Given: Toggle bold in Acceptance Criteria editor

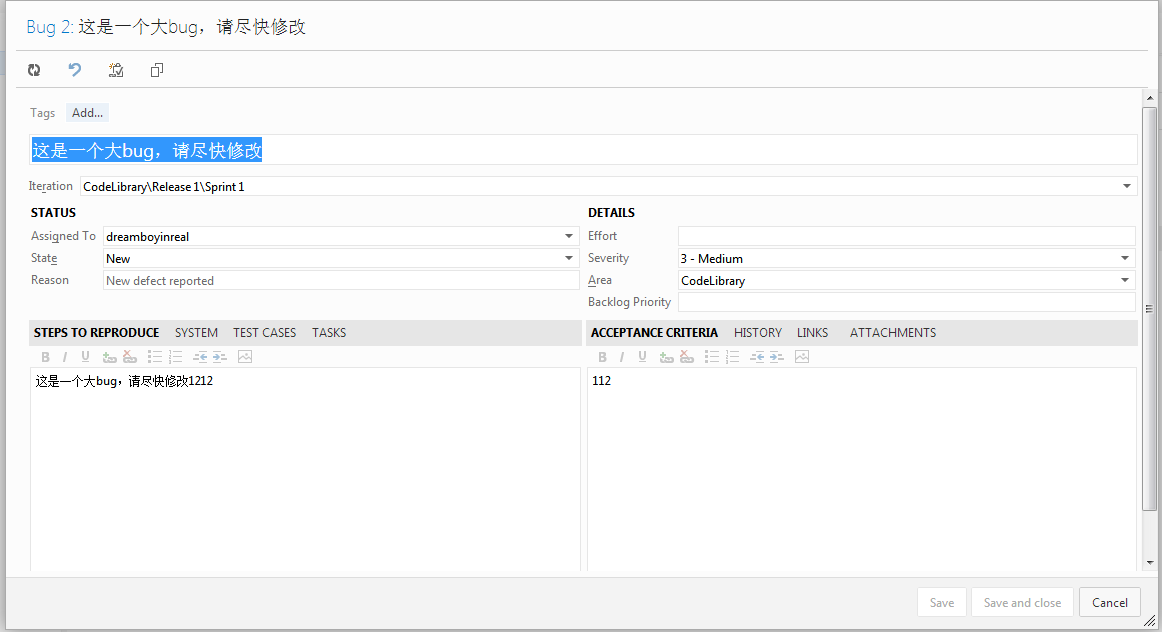Looking at the screenshot, I should click(x=602, y=357).
